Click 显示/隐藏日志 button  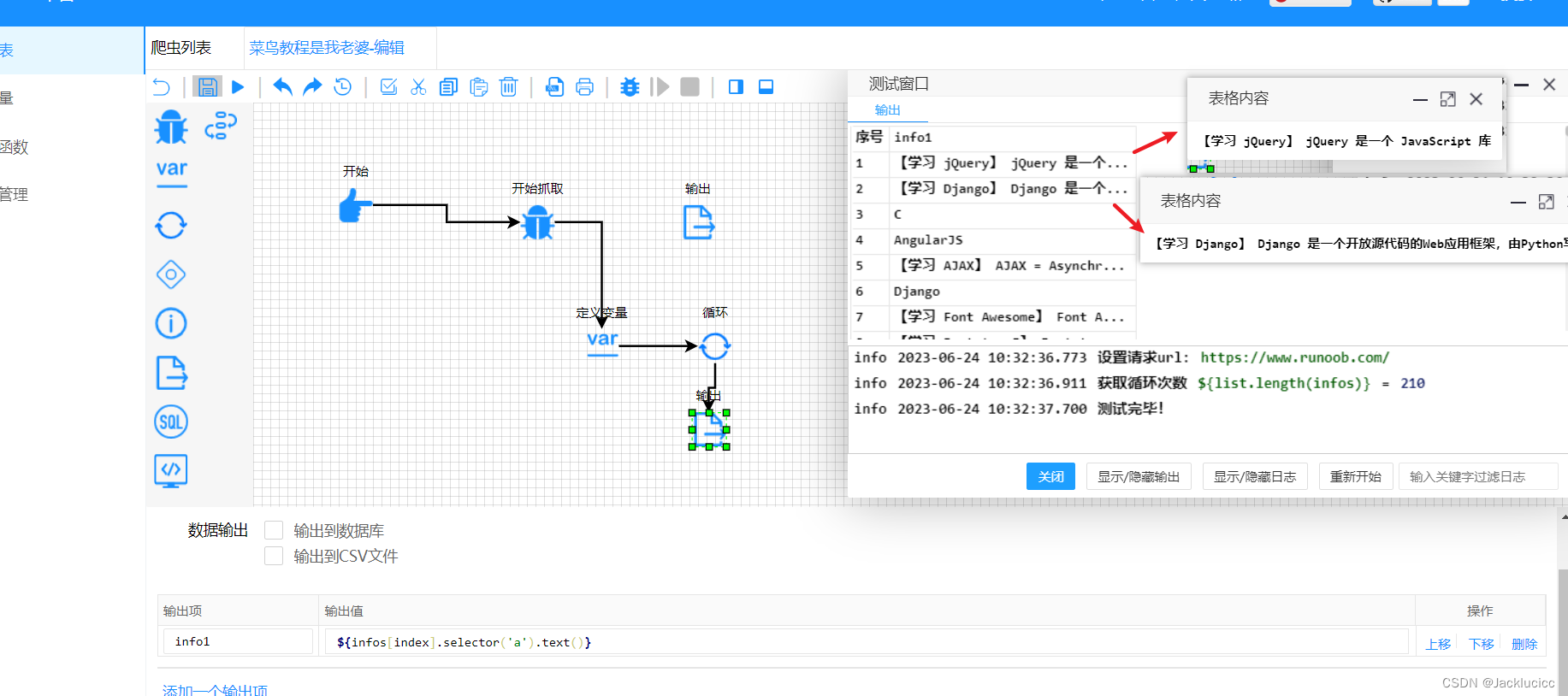click(1255, 476)
